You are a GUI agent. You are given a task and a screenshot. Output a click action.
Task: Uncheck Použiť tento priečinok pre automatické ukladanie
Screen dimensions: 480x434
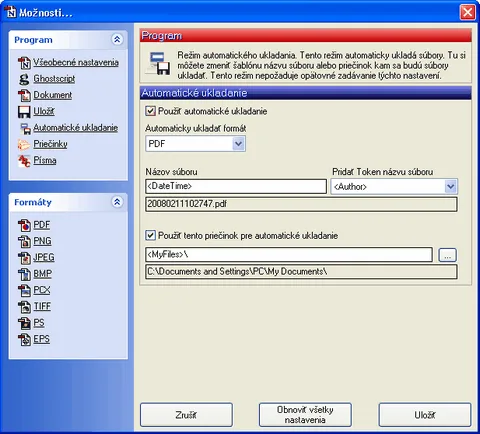tap(150, 235)
